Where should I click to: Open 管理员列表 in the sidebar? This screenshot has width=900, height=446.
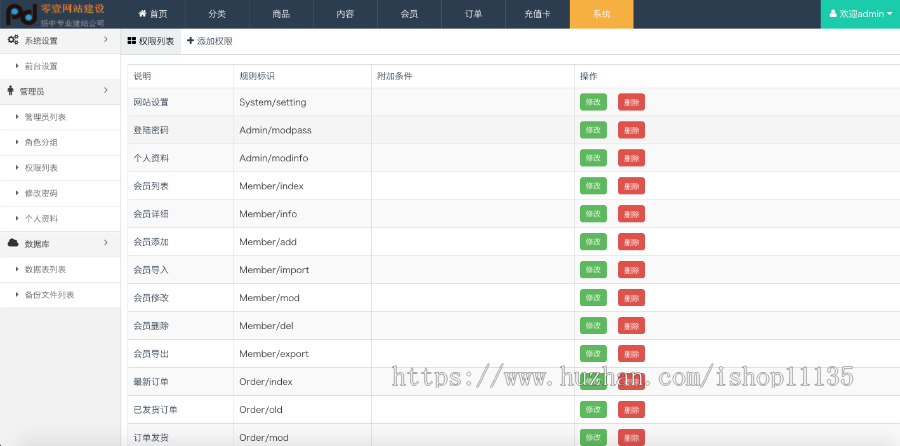coord(60,117)
